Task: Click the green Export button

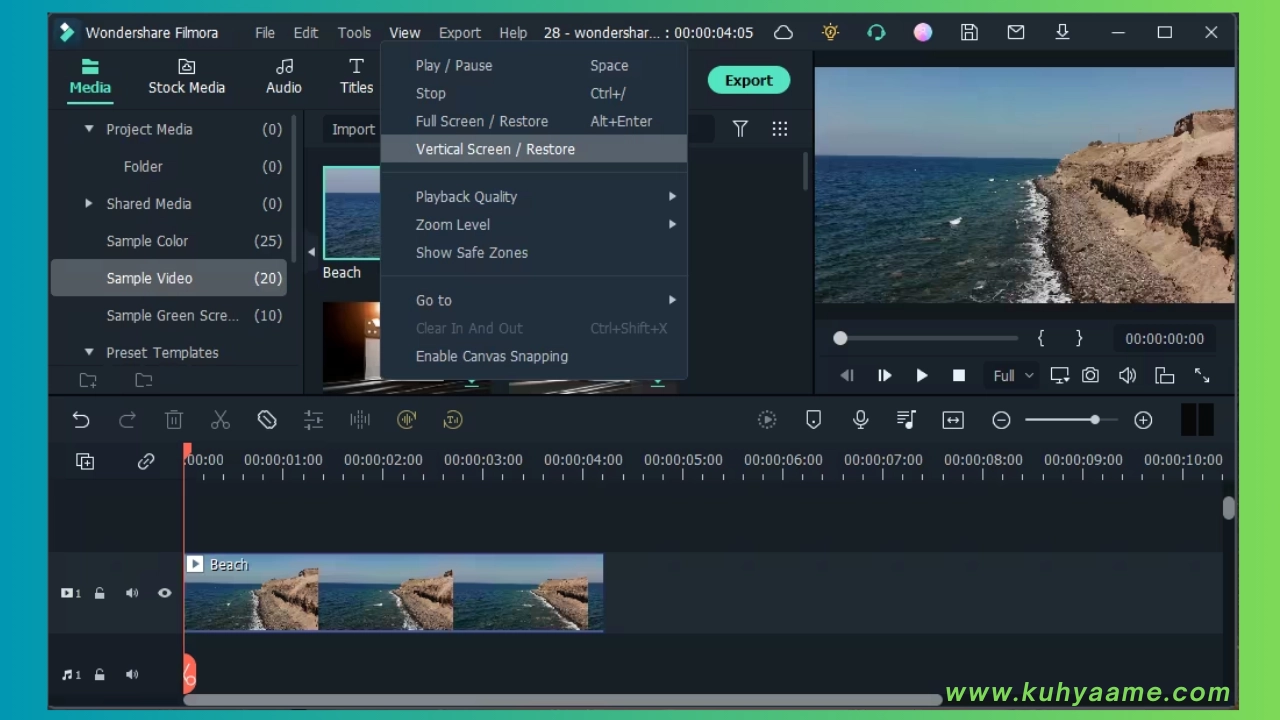Action: click(x=749, y=80)
